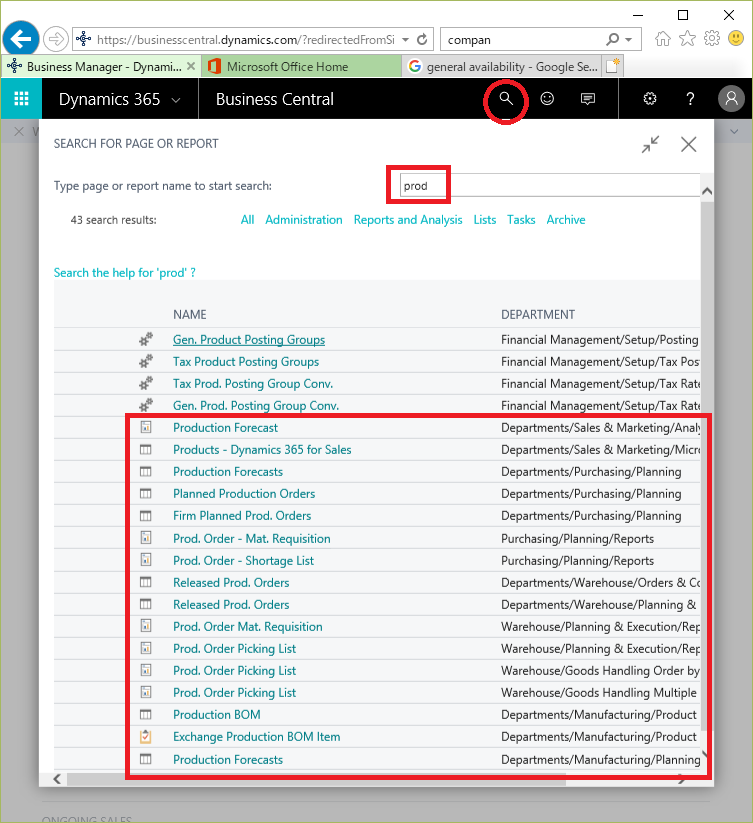Open the help question mark icon
Screen dimensions: 753x823
pos(690,99)
